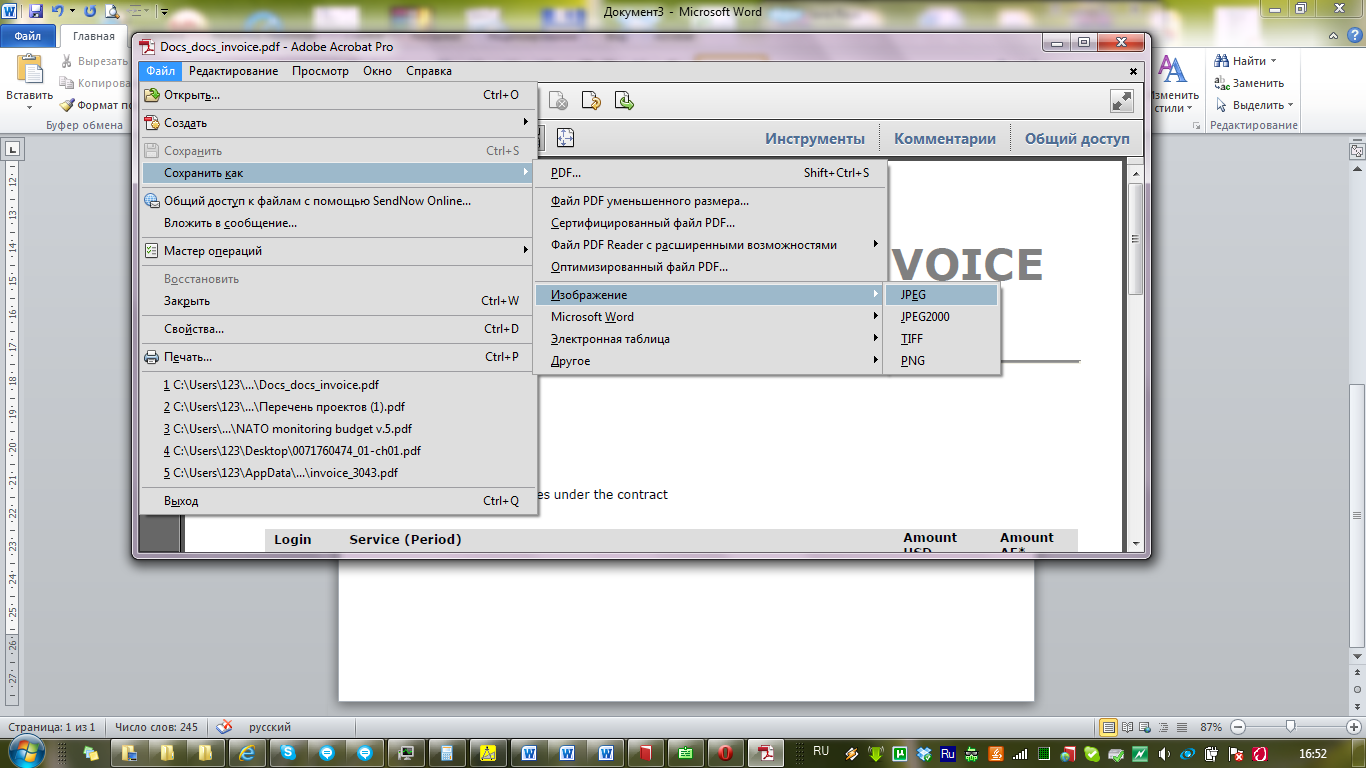Open the Комментарии pane in Acrobat
Screen dimensions: 1366x768
coord(944,139)
